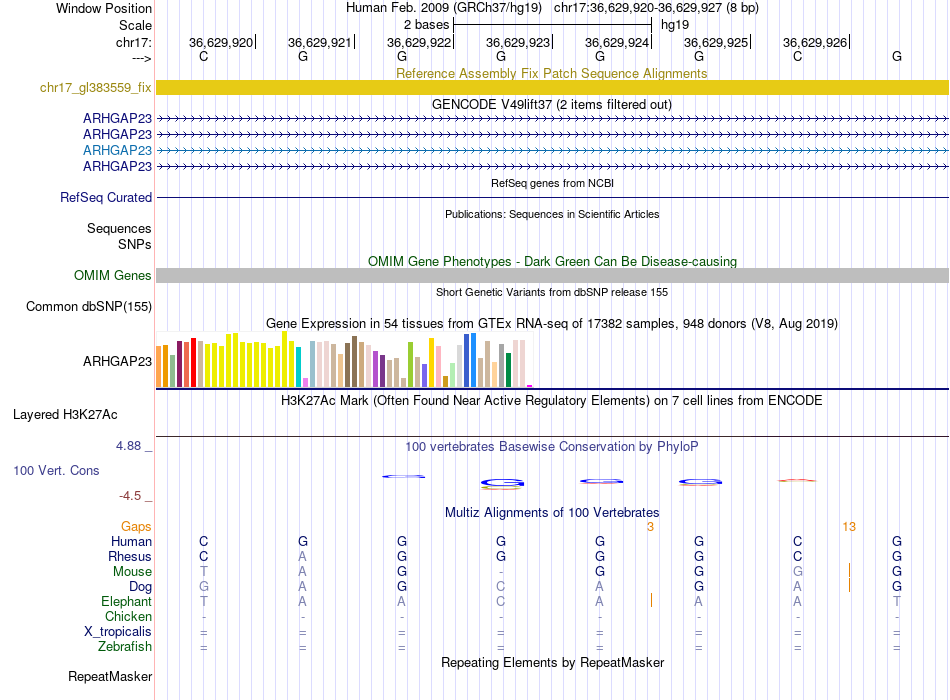Click the ARHGAP23 GTEx expression label

coord(117,361)
